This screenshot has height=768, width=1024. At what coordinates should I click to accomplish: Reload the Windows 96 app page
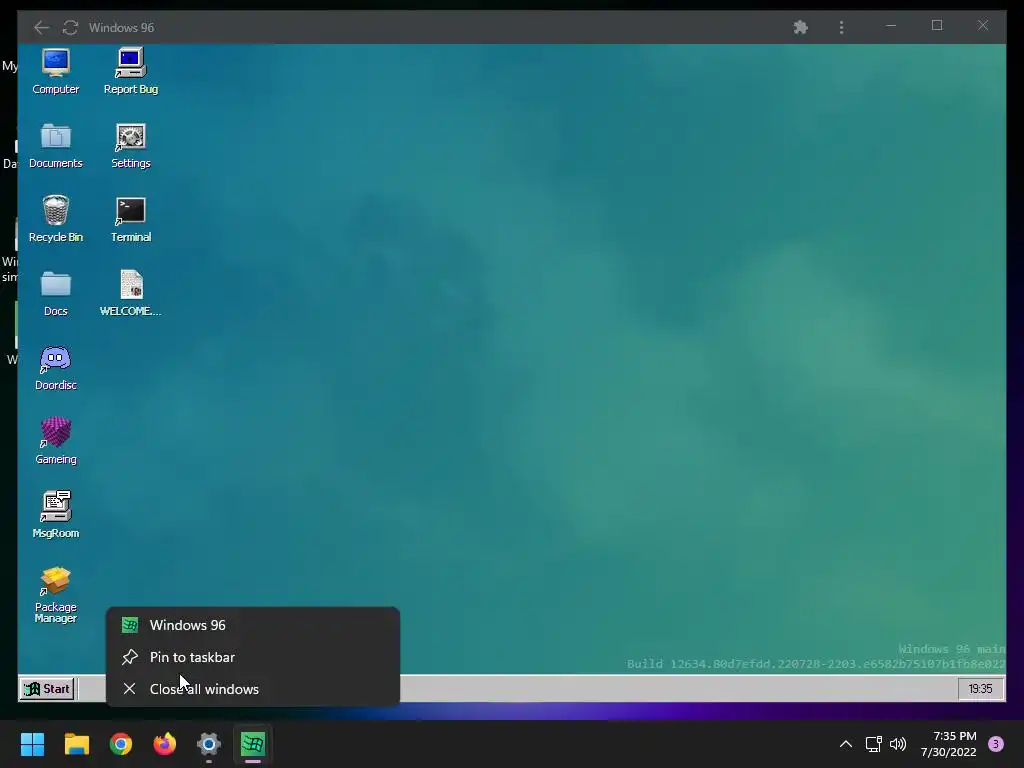coord(71,27)
